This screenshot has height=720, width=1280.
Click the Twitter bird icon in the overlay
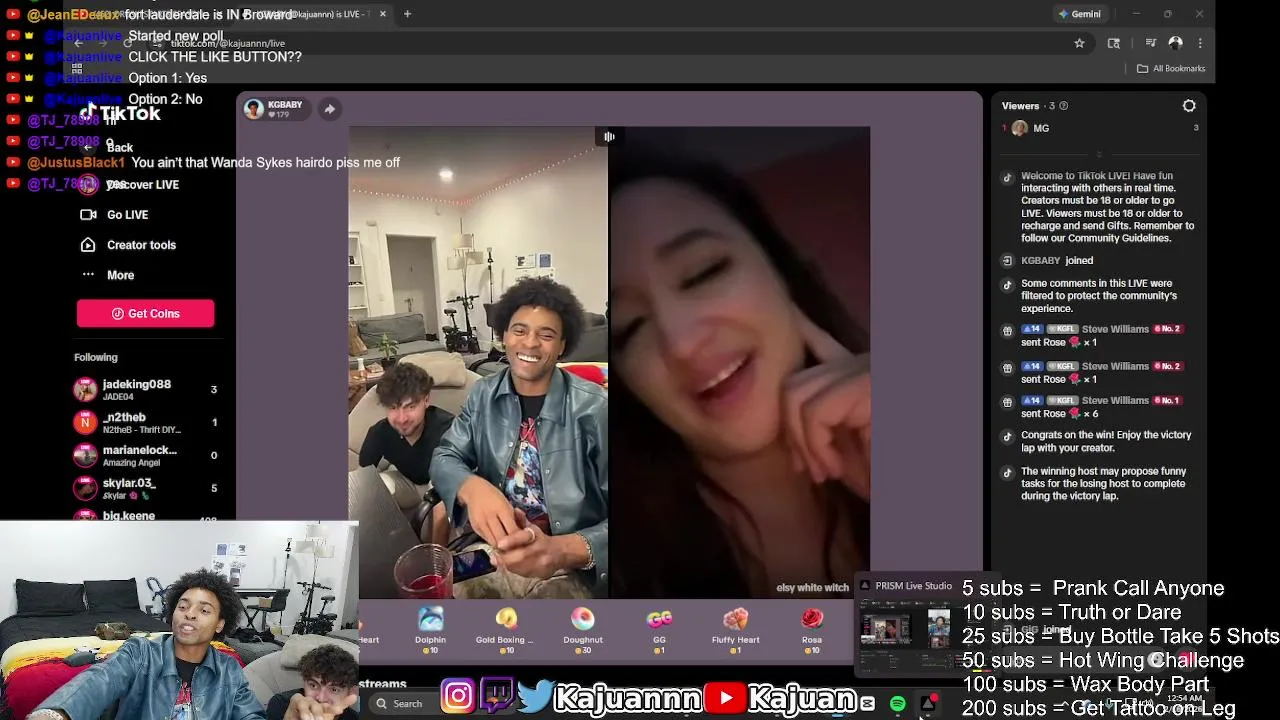pos(536,697)
